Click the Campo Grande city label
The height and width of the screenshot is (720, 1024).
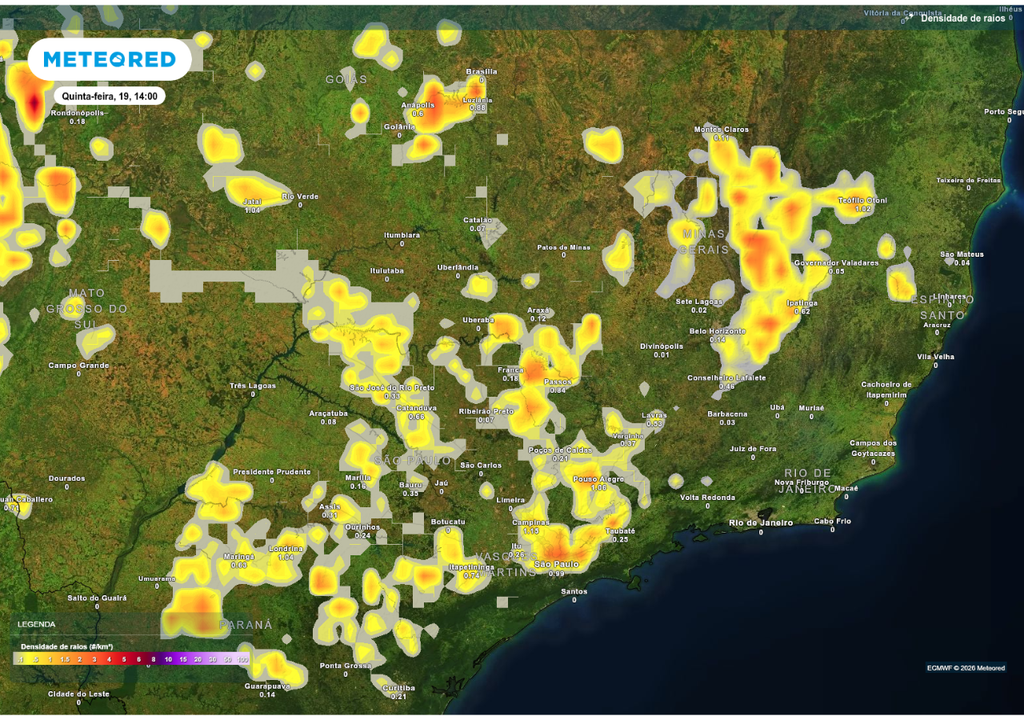click(x=77, y=366)
